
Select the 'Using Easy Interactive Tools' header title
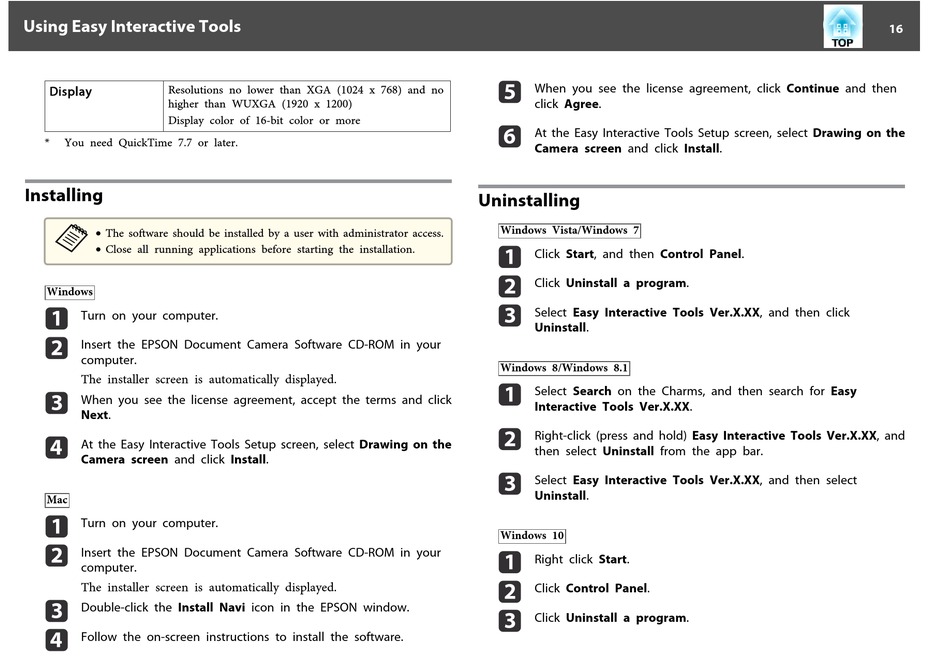tap(131, 27)
